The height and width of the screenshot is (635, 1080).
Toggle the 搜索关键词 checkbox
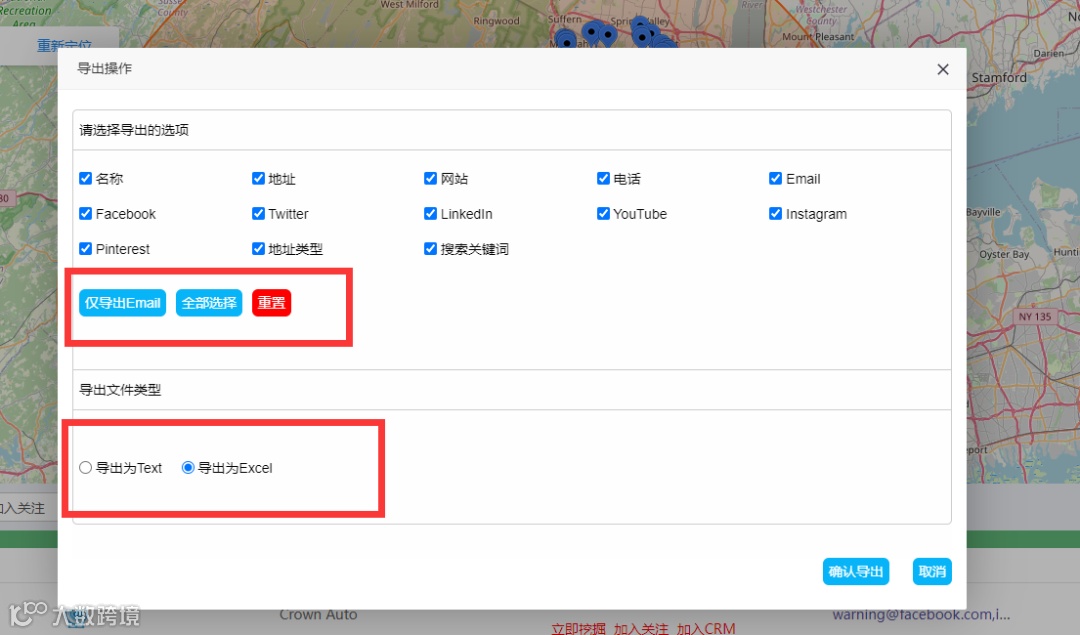tap(430, 249)
